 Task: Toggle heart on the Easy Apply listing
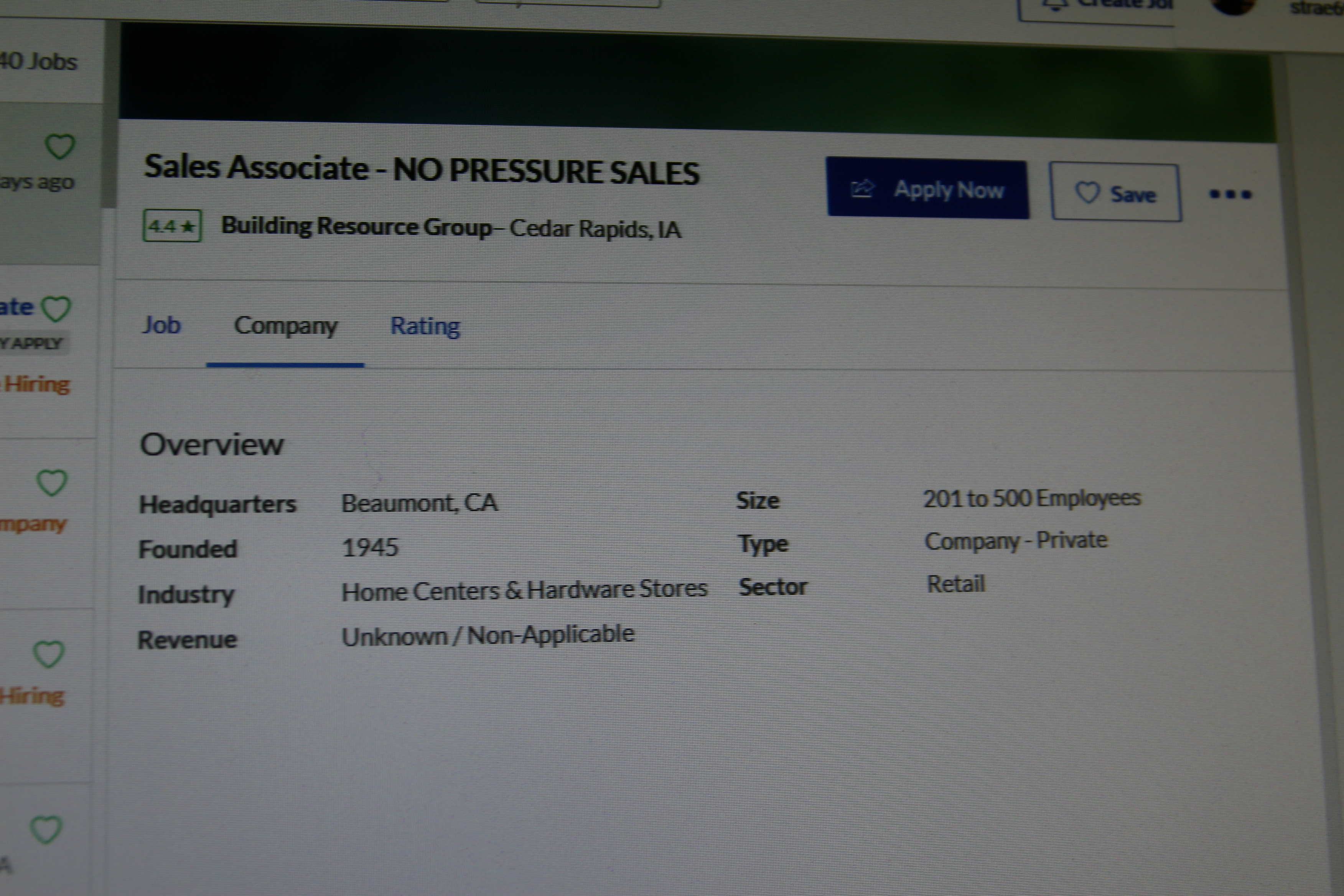pyautogui.click(x=56, y=309)
